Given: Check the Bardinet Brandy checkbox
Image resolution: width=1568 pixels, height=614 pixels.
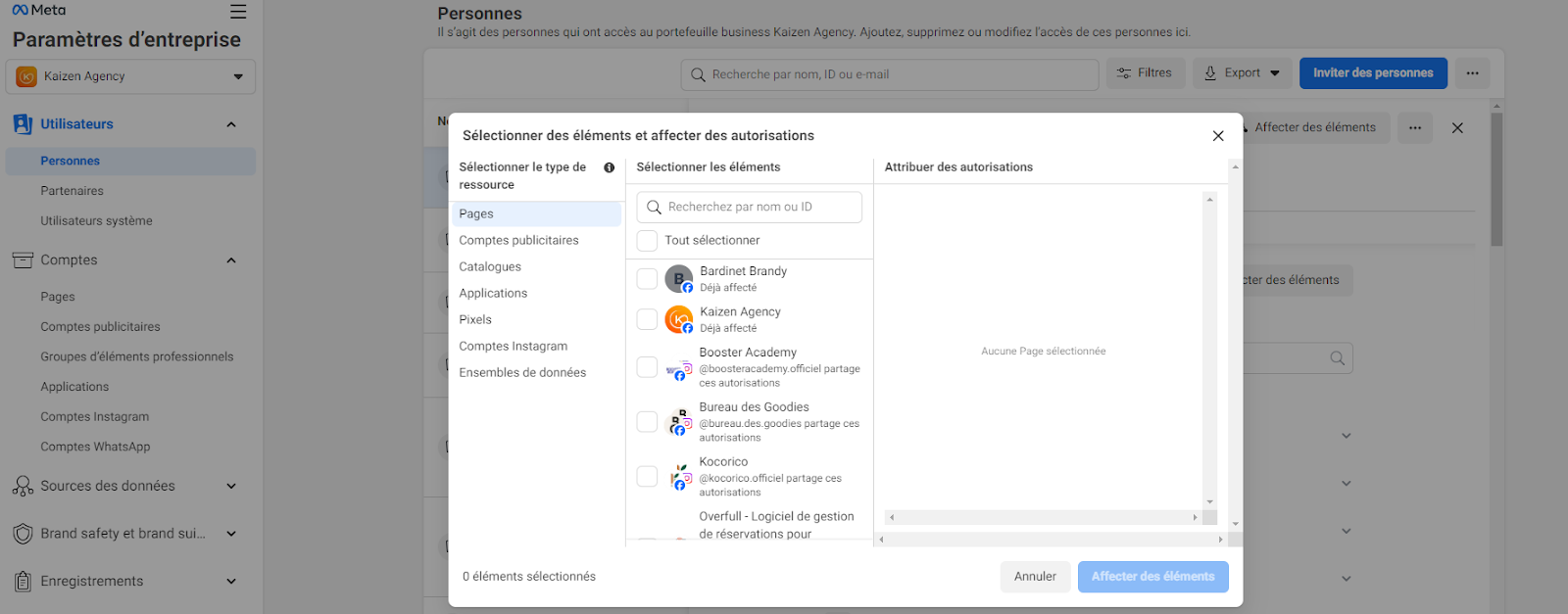Looking at the screenshot, I should pos(647,279).
